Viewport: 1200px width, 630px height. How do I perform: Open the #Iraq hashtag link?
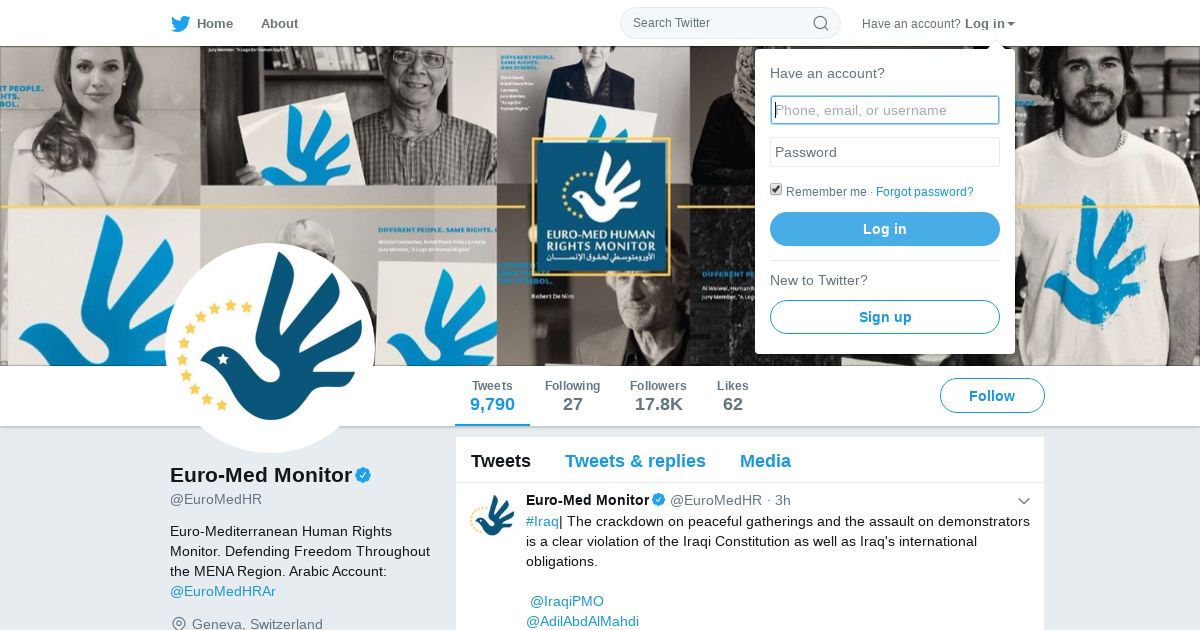(542, 521)
